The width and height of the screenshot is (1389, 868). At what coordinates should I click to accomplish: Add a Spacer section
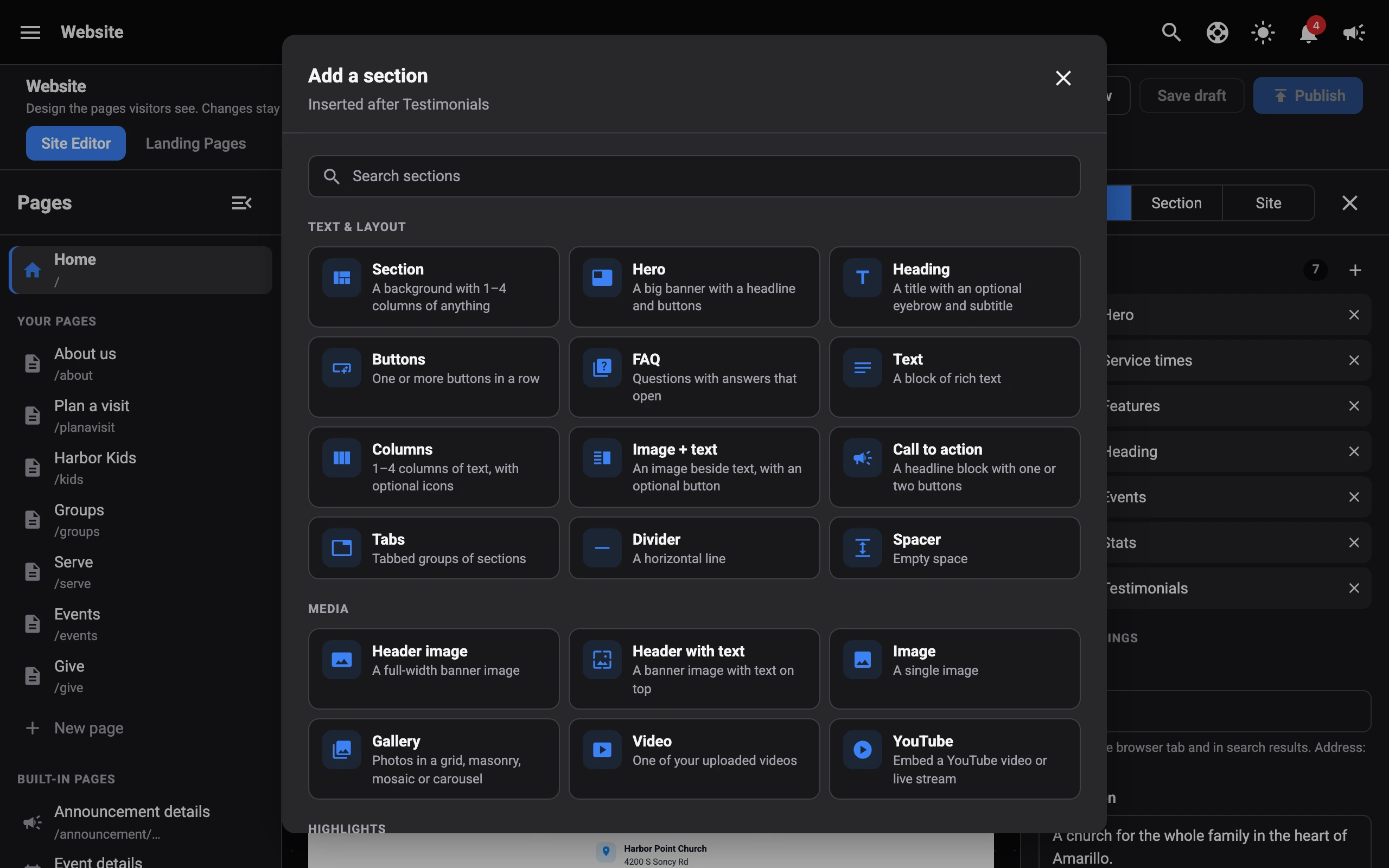pyautogui.click(x=954, y=548)
